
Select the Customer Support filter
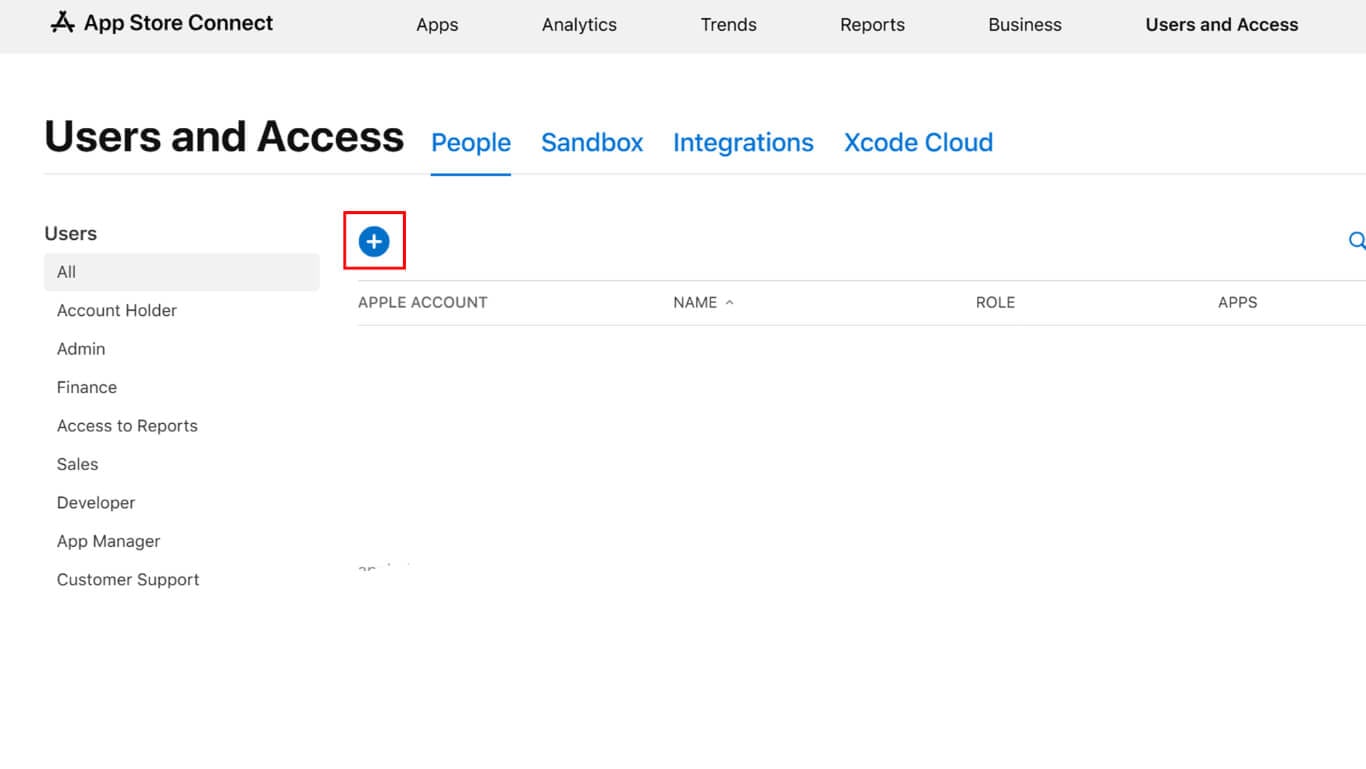128,580
